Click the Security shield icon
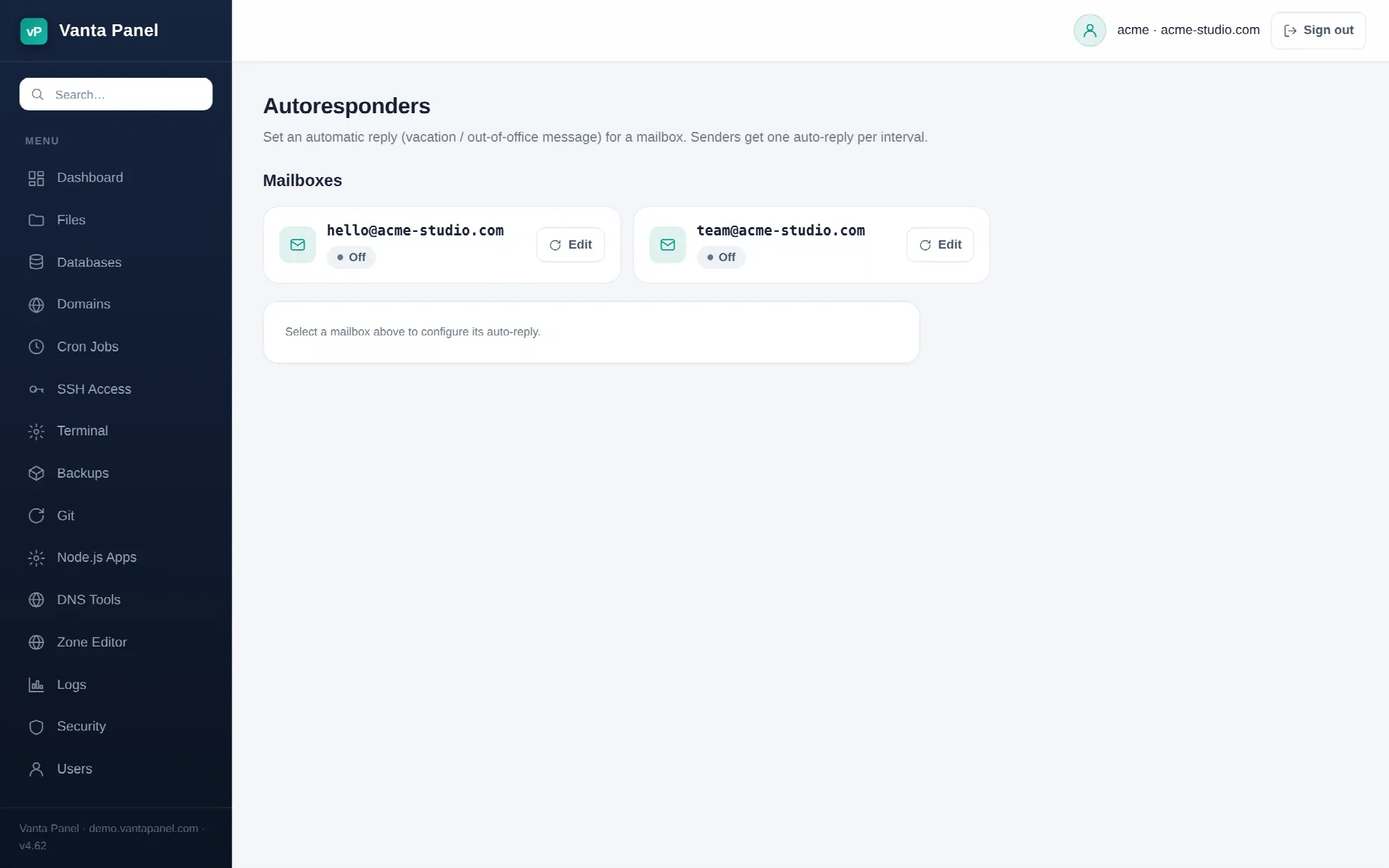The height and width of the screenshot is (868, 1389). 36,726
